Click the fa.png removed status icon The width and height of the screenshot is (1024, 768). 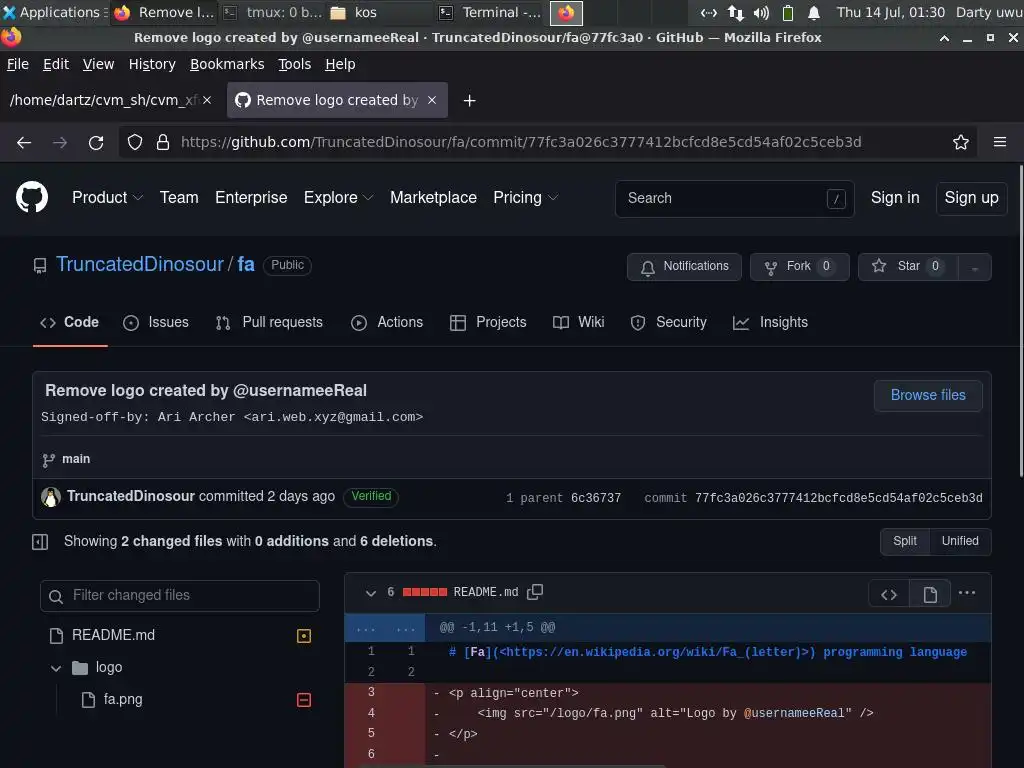[304, 700]
